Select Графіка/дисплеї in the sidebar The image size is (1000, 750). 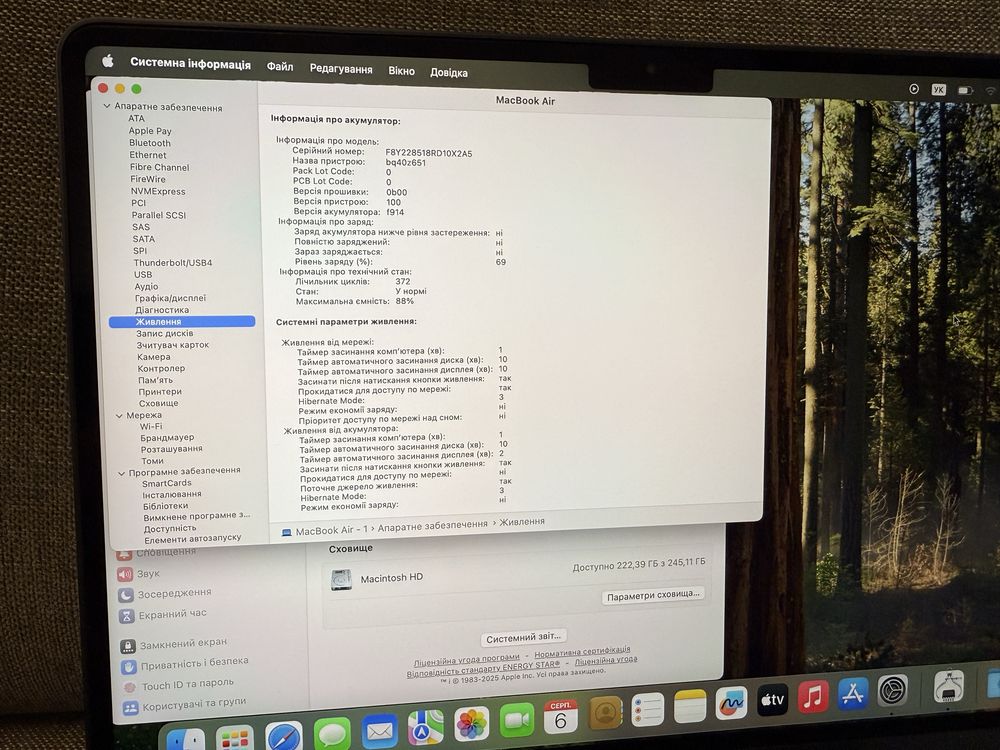pyautogui.click(x=170, y=298)
